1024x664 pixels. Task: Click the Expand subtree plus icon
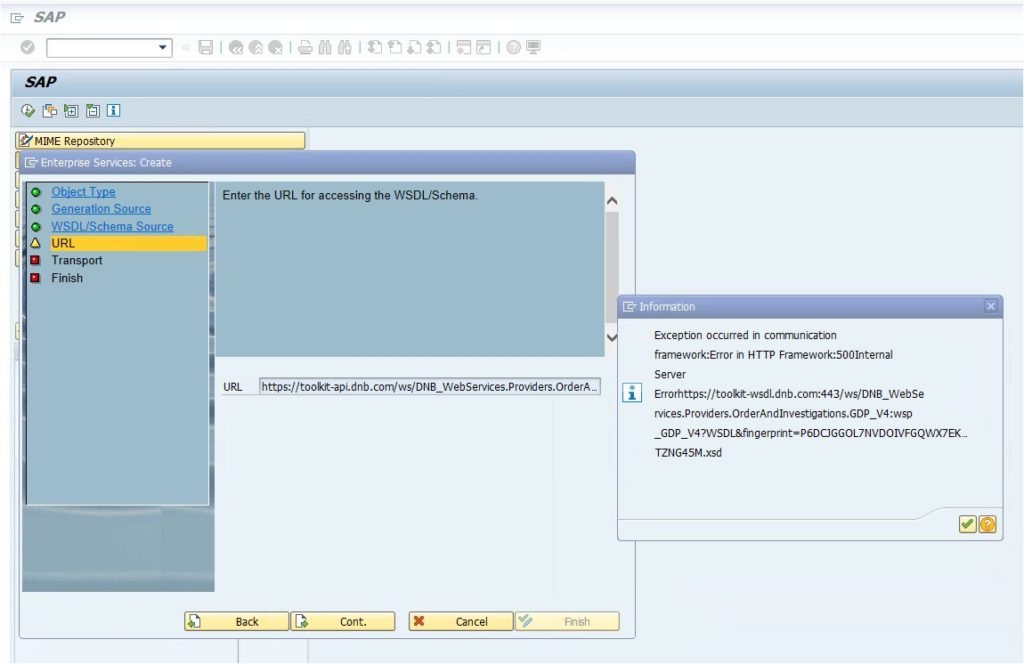click(x=71, y=110)
